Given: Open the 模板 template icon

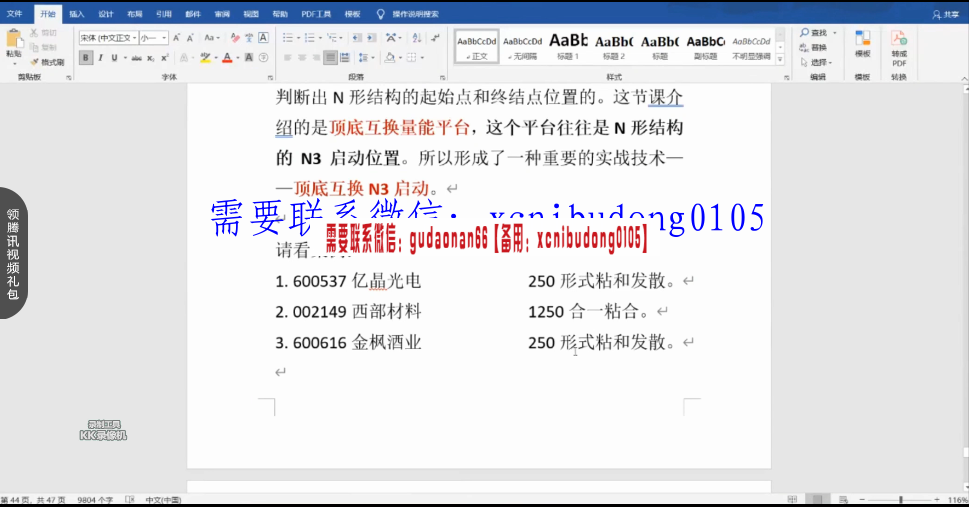Looking at the screenshot, I should pos(863,43).
